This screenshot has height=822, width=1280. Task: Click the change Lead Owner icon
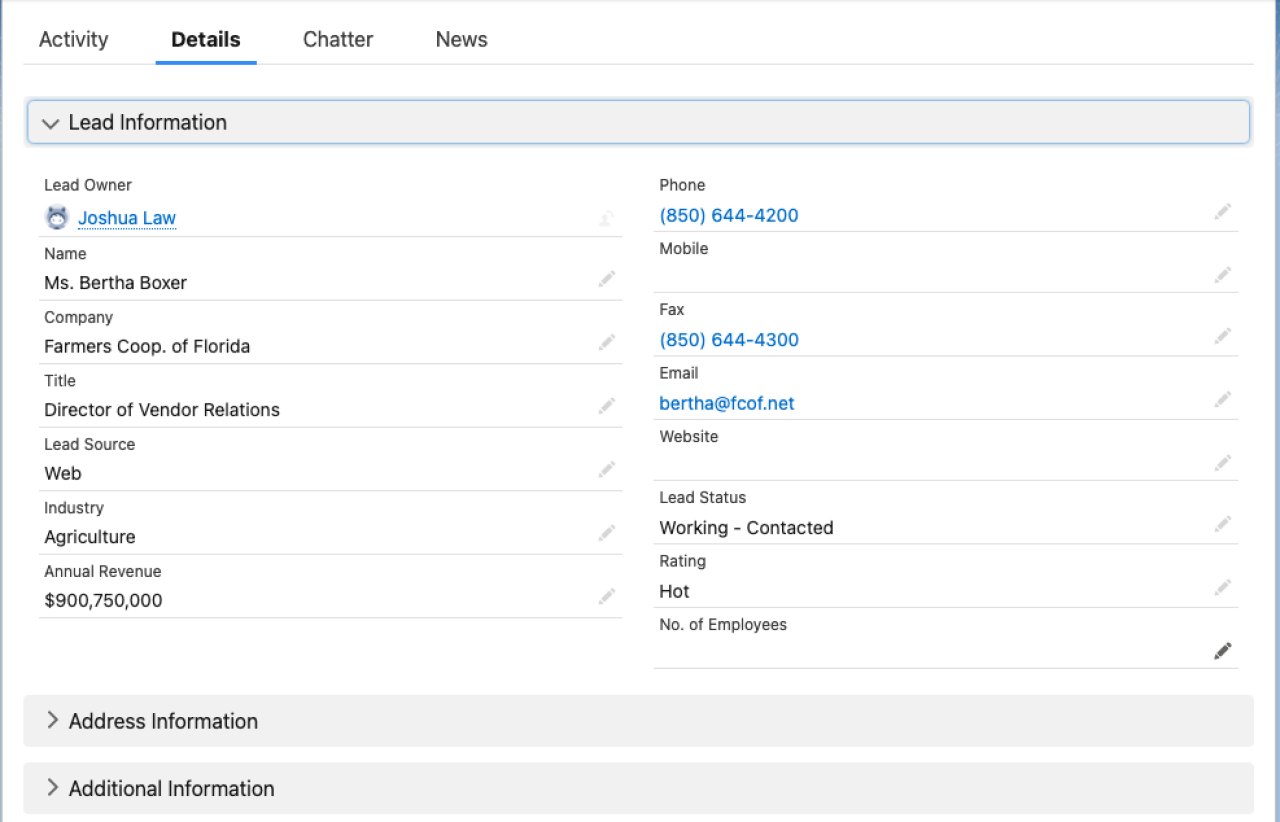(x=606, y=218)
